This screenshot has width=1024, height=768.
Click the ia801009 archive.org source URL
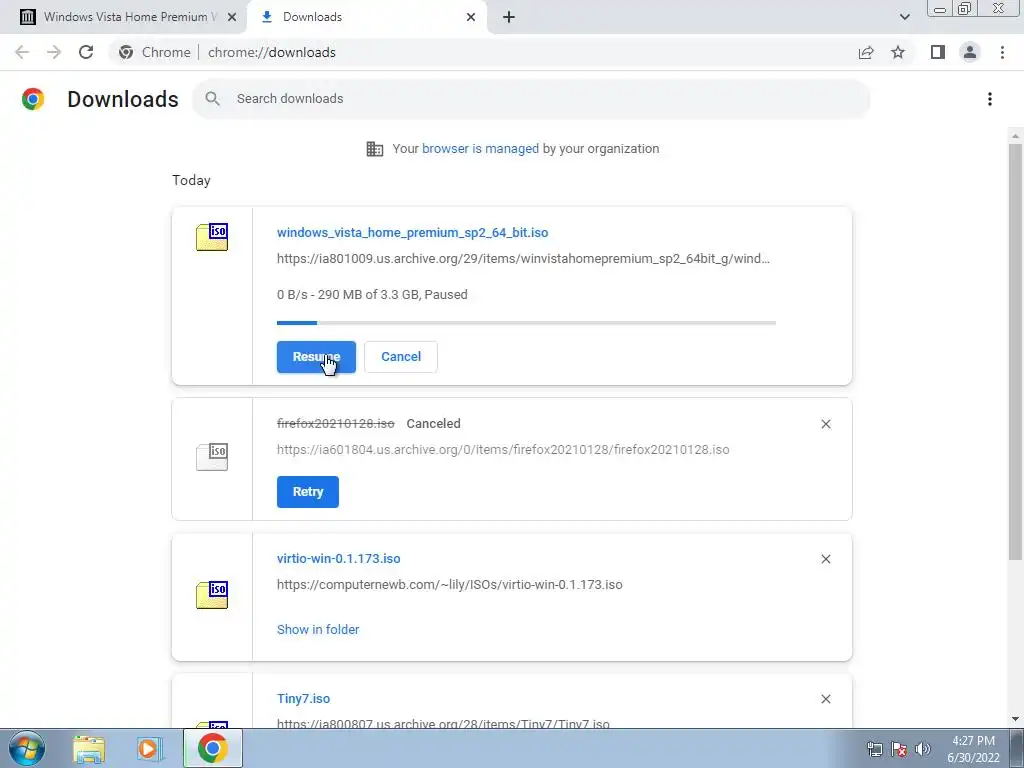(x=523, y=259)
